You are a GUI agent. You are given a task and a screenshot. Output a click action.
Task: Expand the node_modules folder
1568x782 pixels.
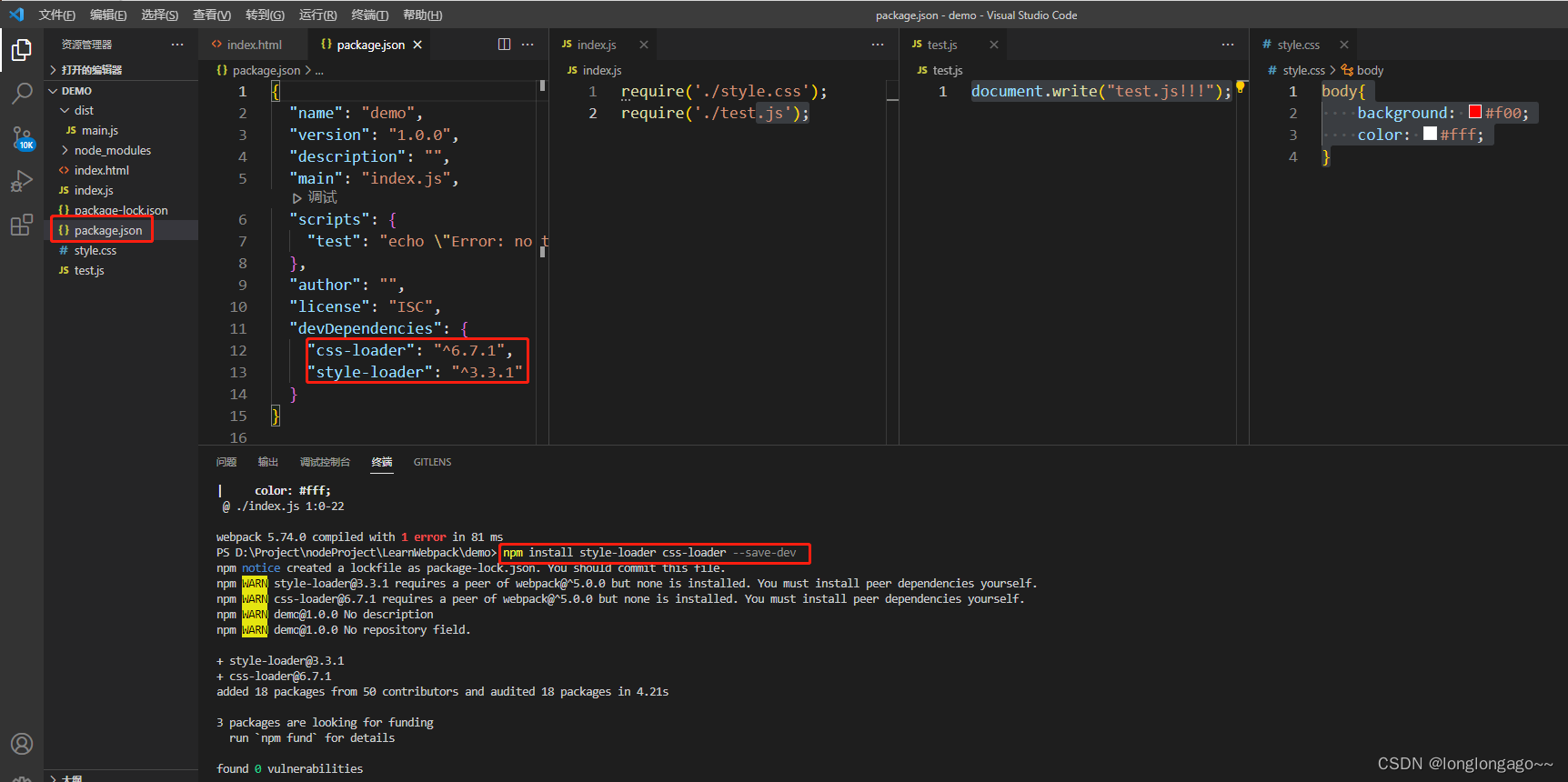pos(65,150)
